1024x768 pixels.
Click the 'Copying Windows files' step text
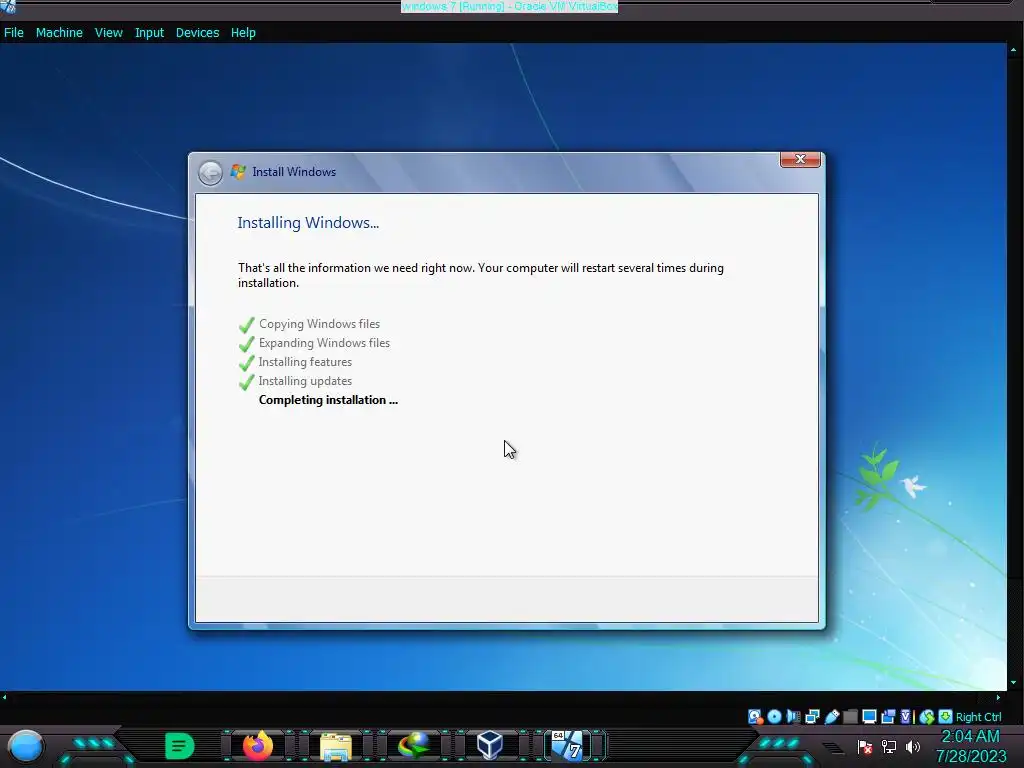click(319, 324)
